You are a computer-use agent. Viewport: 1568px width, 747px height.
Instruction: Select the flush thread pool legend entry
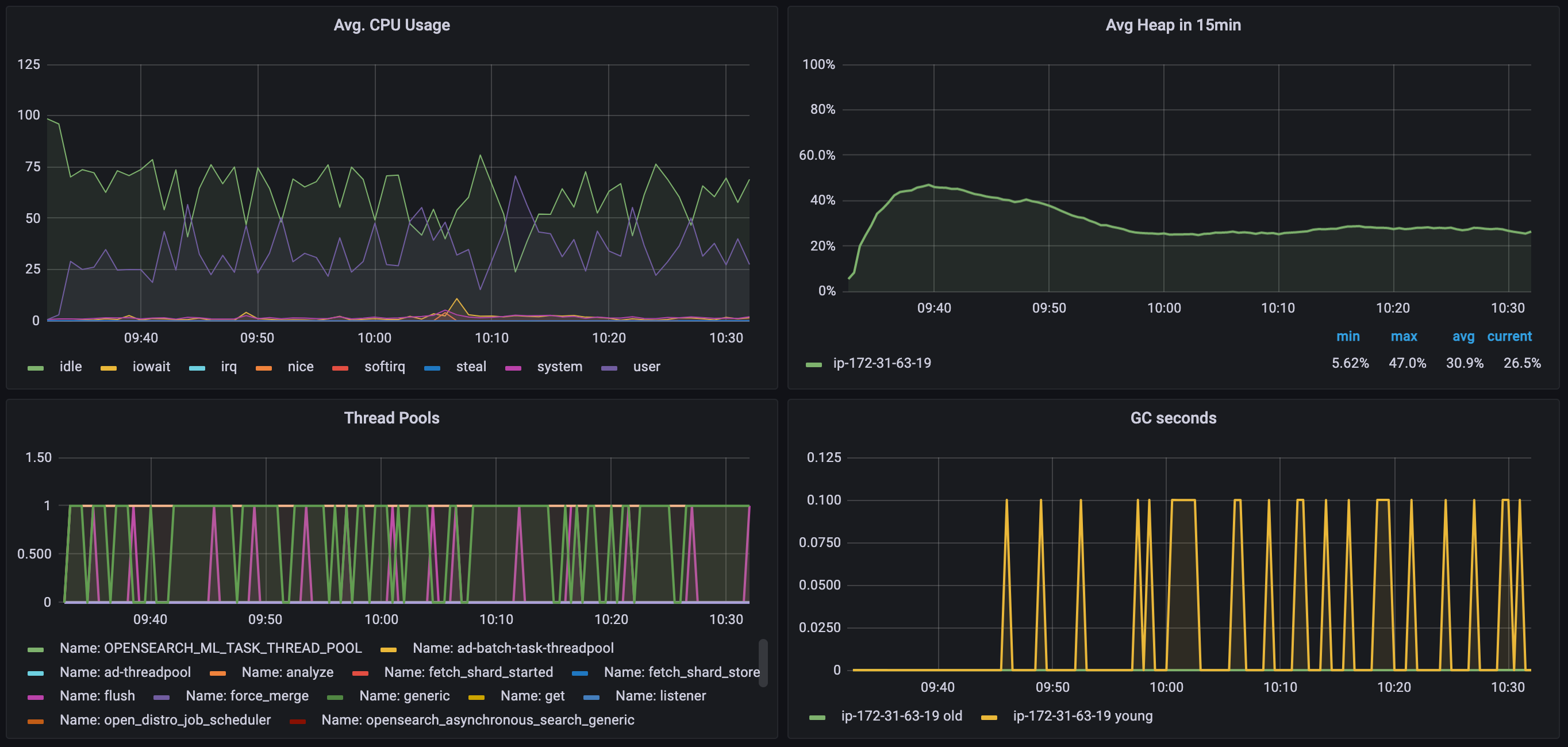pyautogui.click(x=97, y=696)
